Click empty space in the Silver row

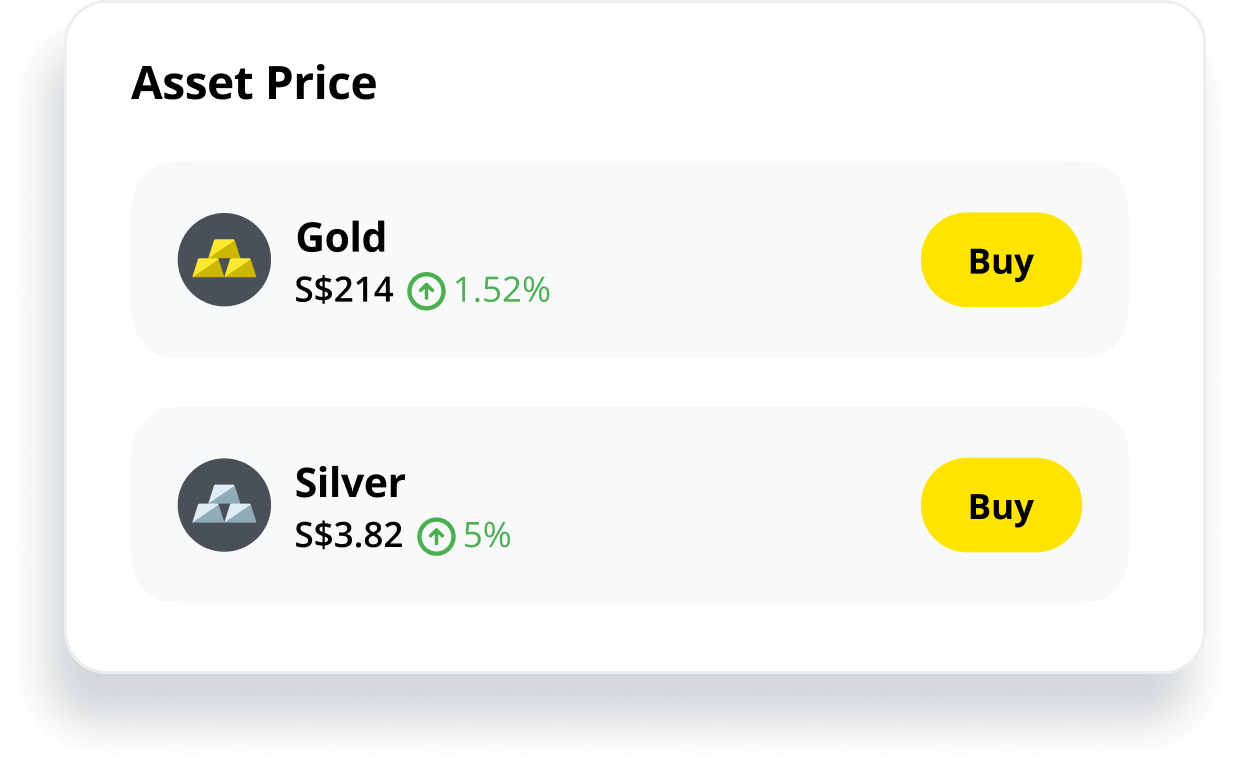pyautogui.click(x=730, y=505)
